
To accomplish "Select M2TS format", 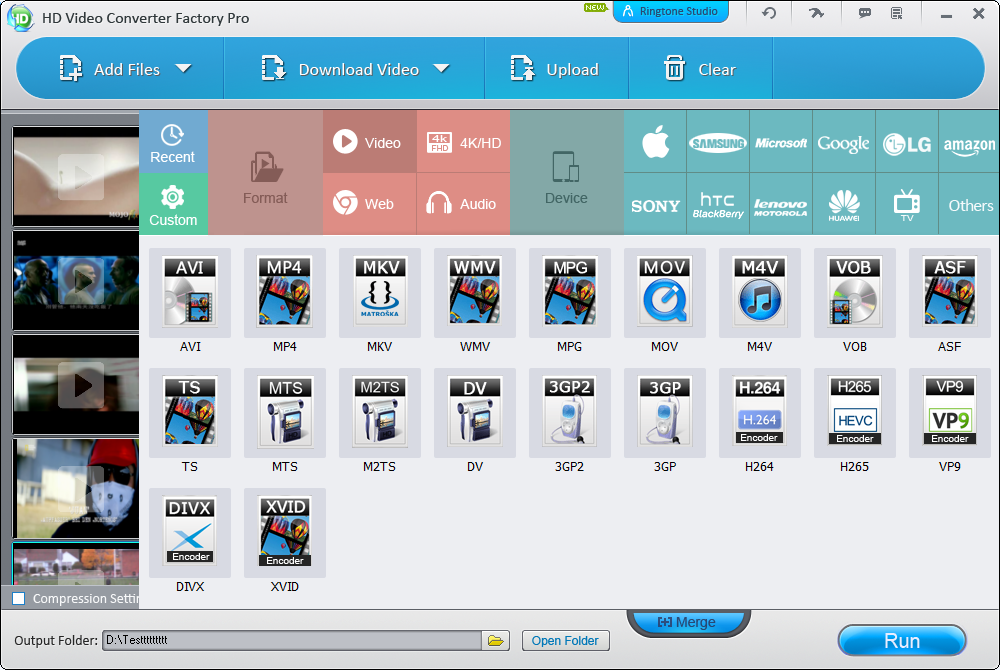I will click(379, 413).
